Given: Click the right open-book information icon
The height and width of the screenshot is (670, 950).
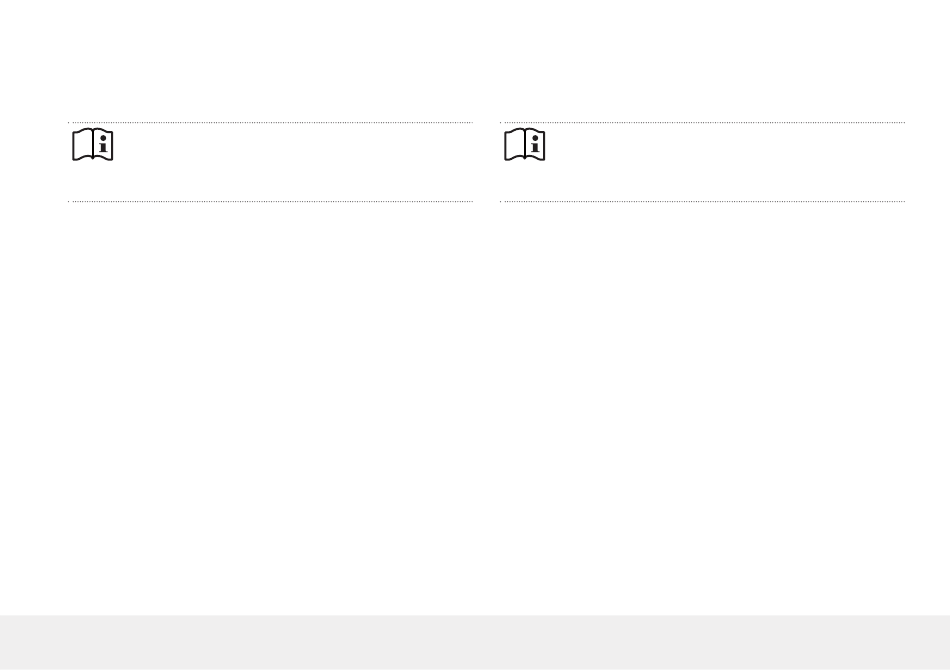Looking at the screenshot, I should pos(525,144).
